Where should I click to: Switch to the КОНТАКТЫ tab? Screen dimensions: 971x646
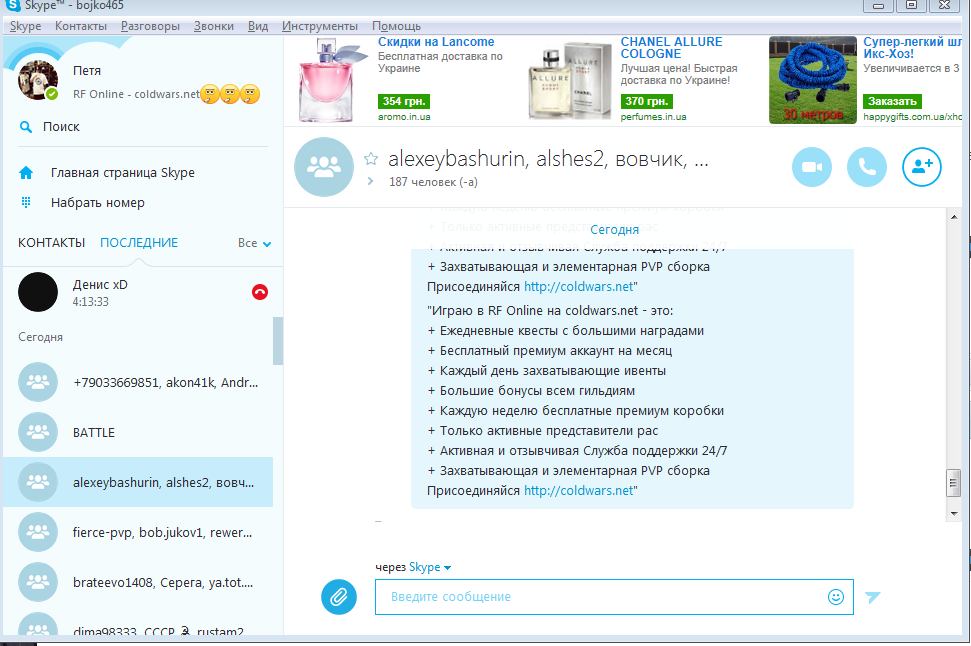point(51,243)
